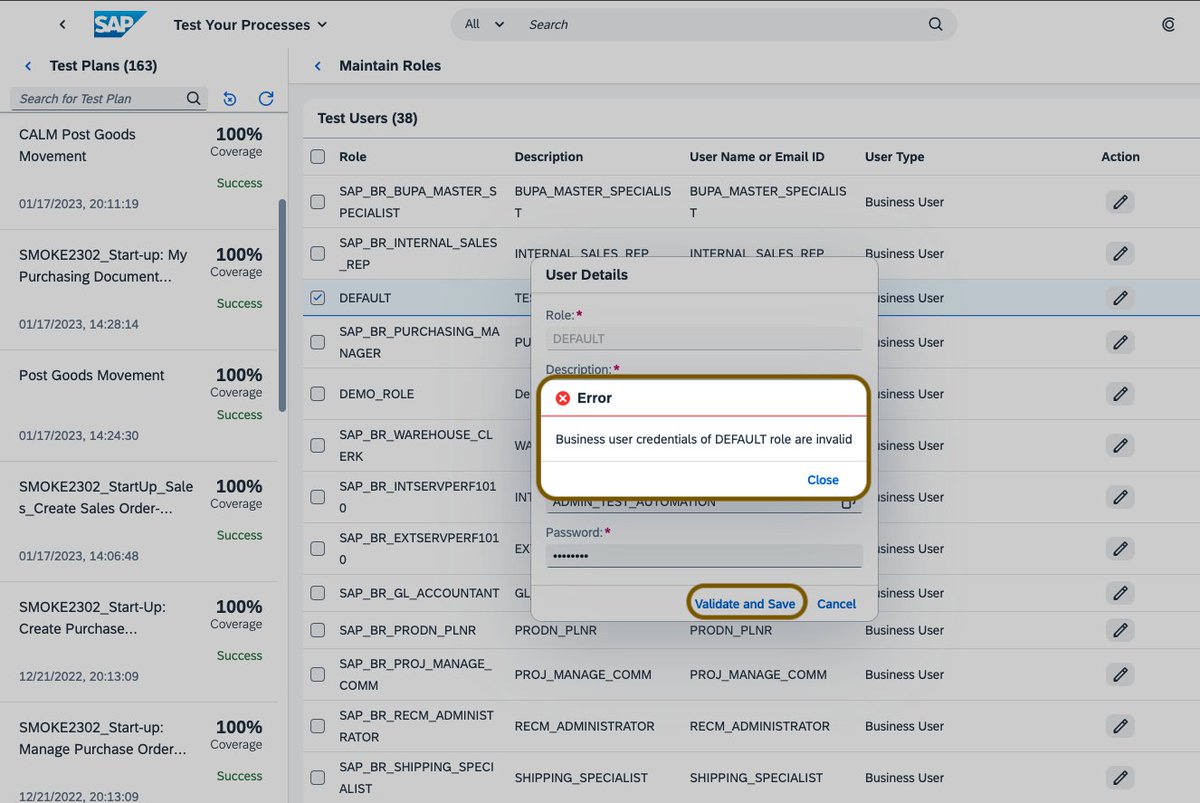
Task: Edit the RECM_ADMINISTRATOR user pencil icon
Action: 1120,726
